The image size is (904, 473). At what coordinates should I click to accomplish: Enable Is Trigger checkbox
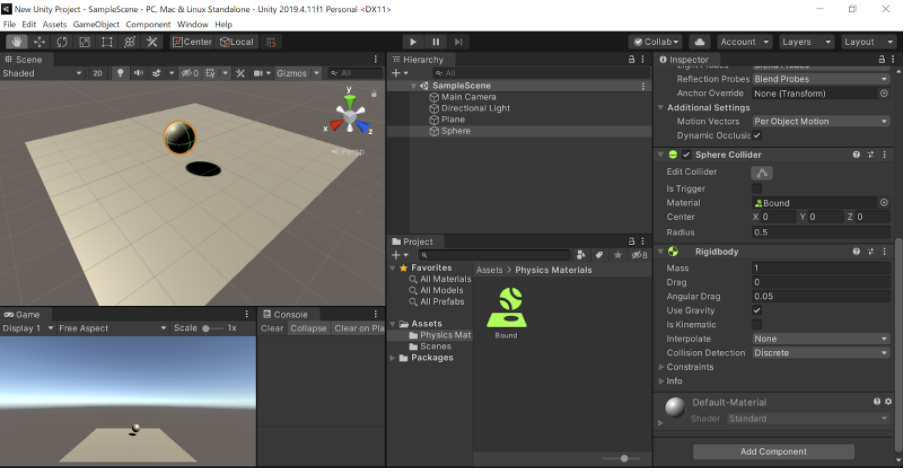pos(757,189)
